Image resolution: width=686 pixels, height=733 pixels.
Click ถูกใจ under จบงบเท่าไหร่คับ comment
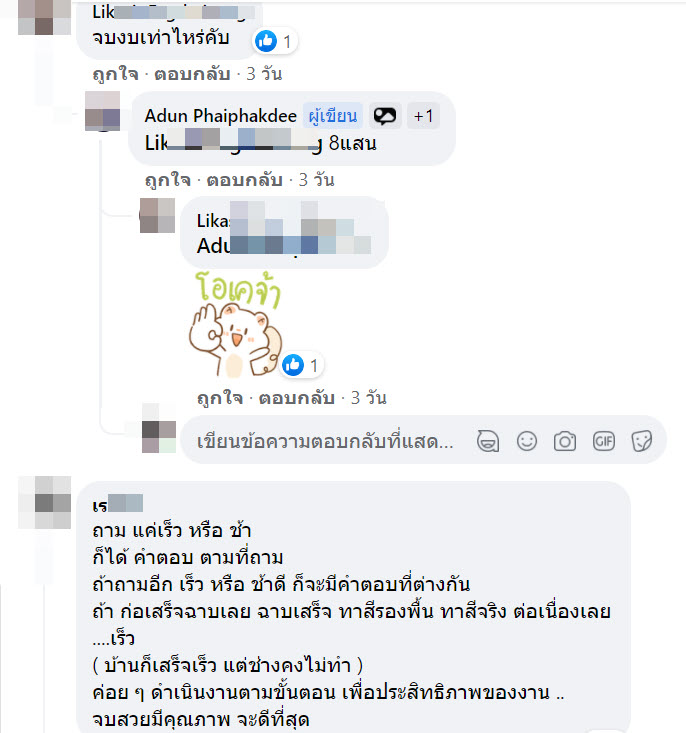tap(115, 74)
